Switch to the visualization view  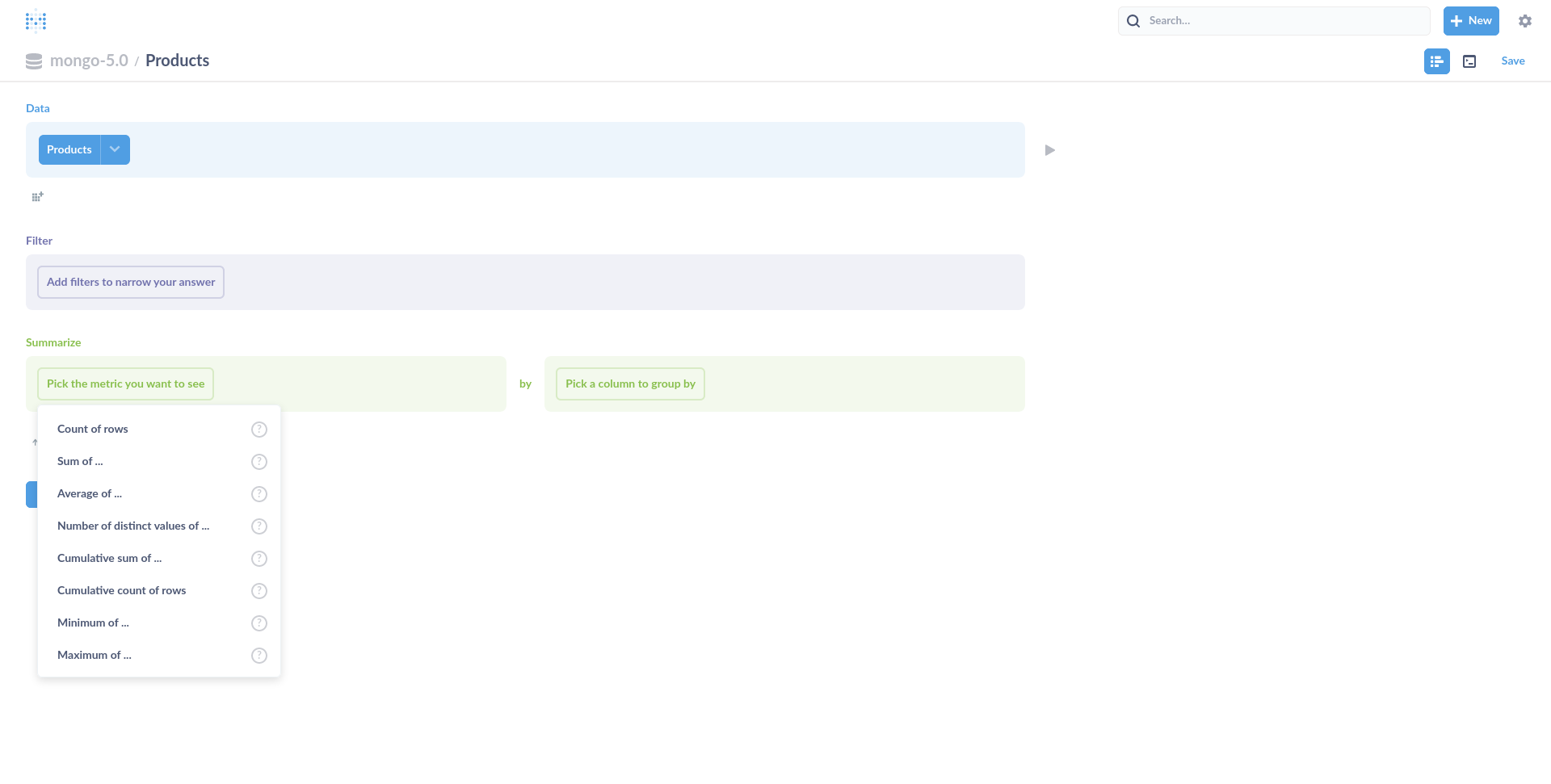(1469, 61)
